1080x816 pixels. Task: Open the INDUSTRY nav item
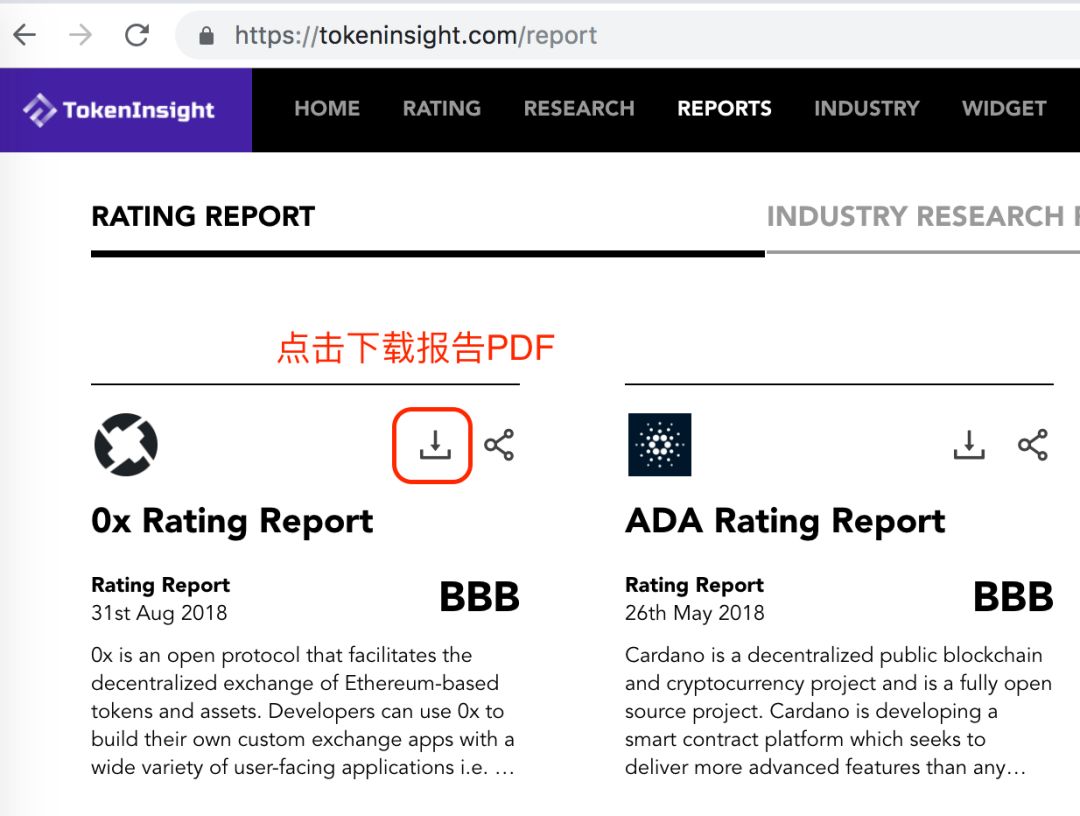pyautogui.click(x=866, y=108)
